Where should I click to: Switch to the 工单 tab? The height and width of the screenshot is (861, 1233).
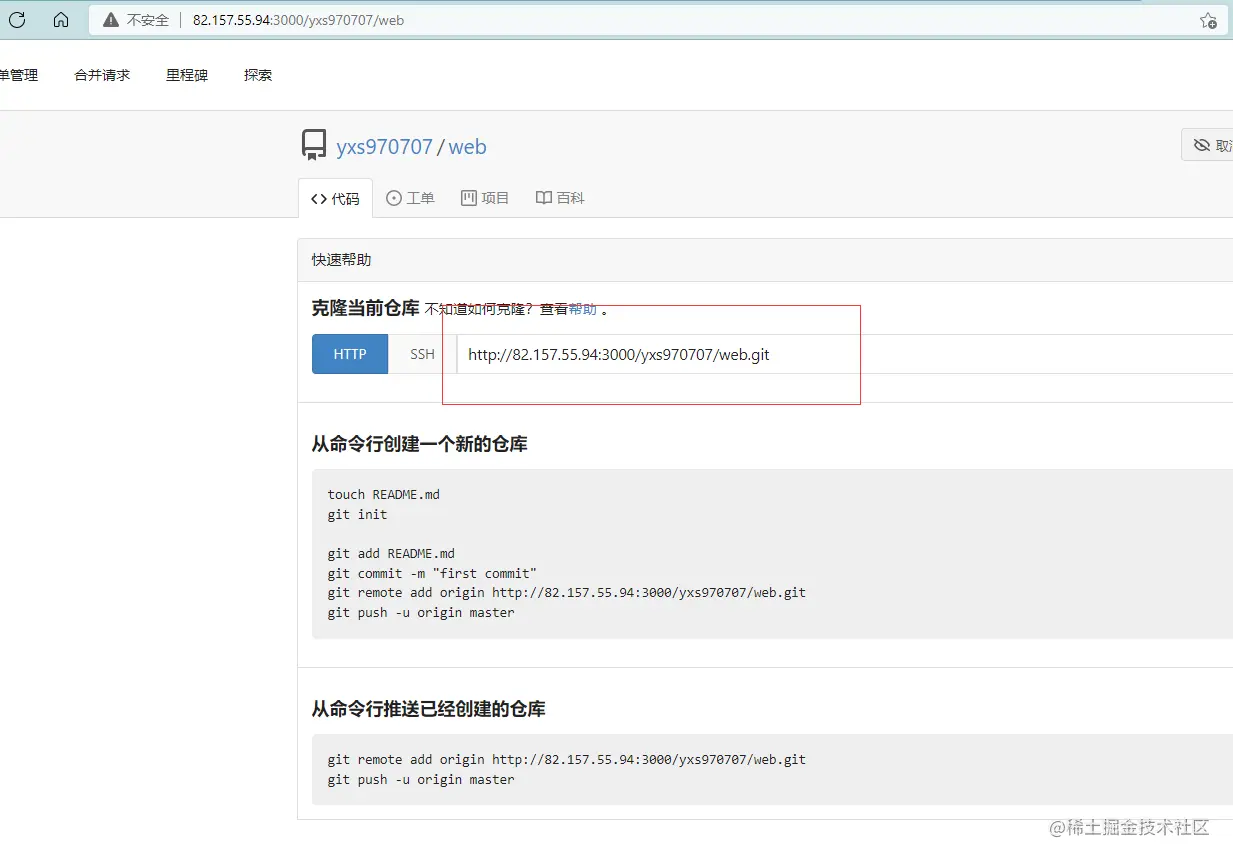click(410, 198)
